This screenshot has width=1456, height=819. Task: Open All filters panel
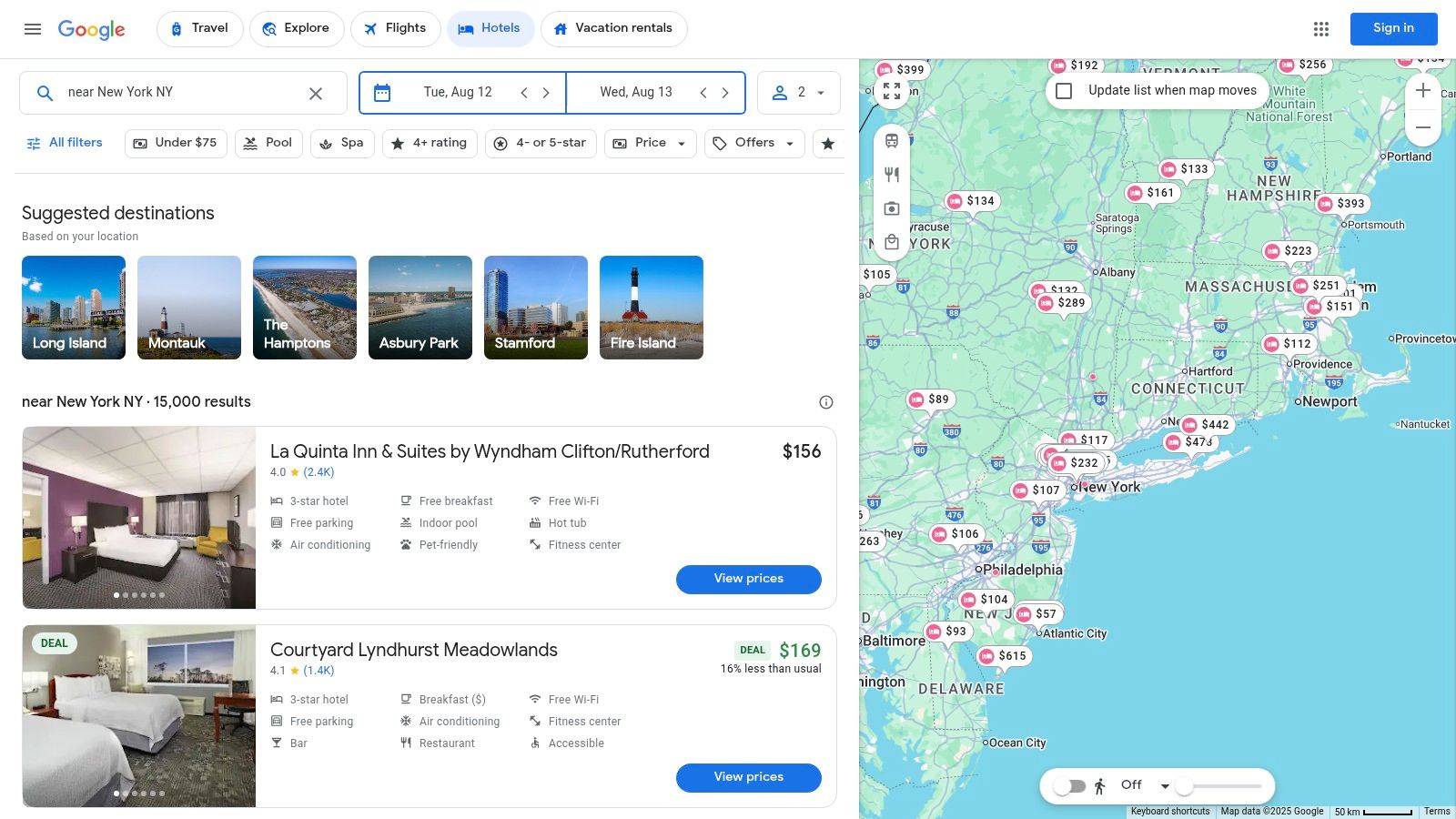[x=64, y=143]
